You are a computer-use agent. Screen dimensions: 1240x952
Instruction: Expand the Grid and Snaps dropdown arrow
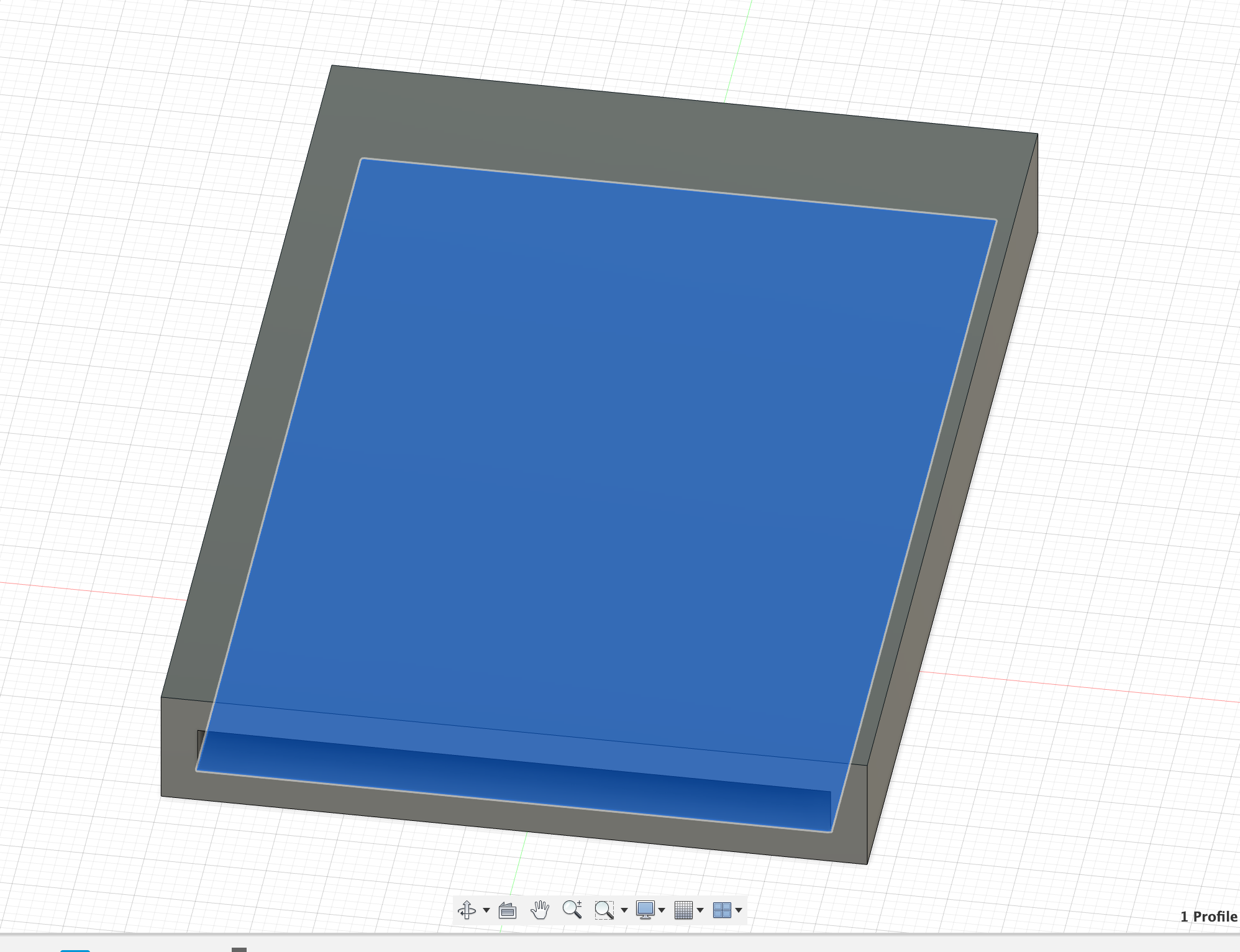pos(700,910)
